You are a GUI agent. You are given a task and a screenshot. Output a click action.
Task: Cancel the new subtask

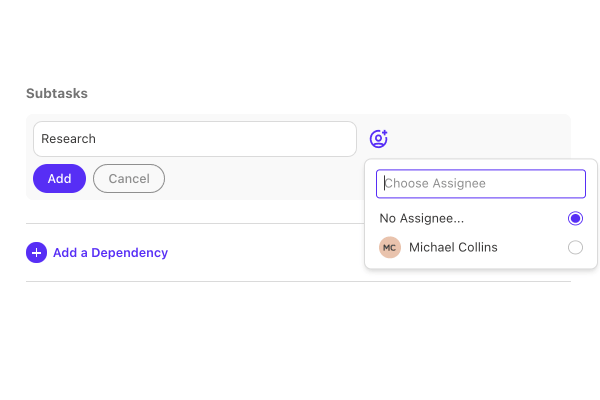[129, 178]
